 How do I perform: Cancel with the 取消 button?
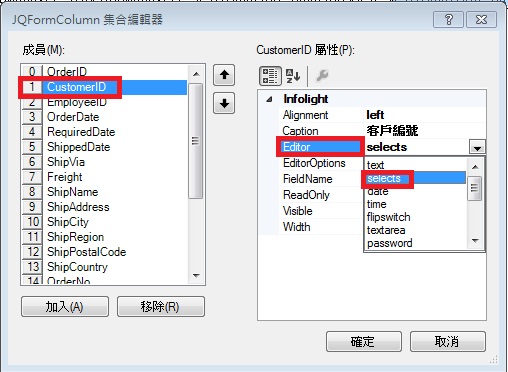pos(448,341)
